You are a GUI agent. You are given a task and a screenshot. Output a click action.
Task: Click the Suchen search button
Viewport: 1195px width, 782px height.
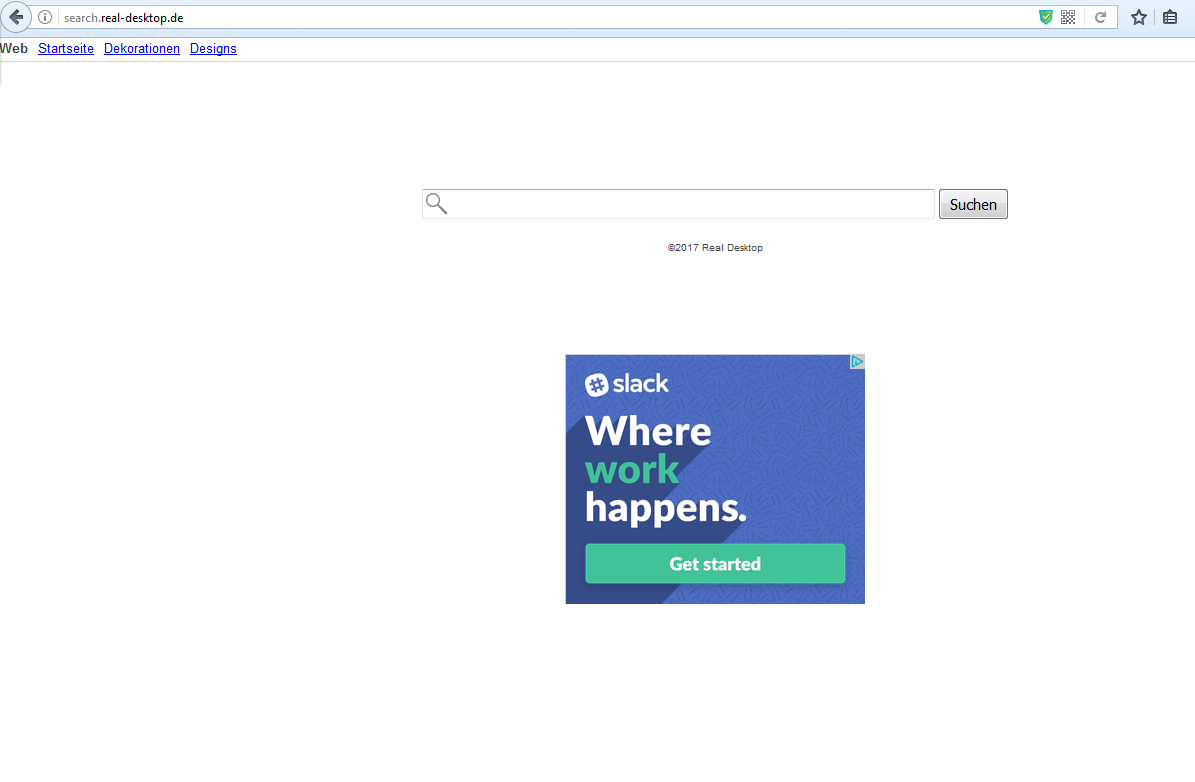[x=973, y=204]
